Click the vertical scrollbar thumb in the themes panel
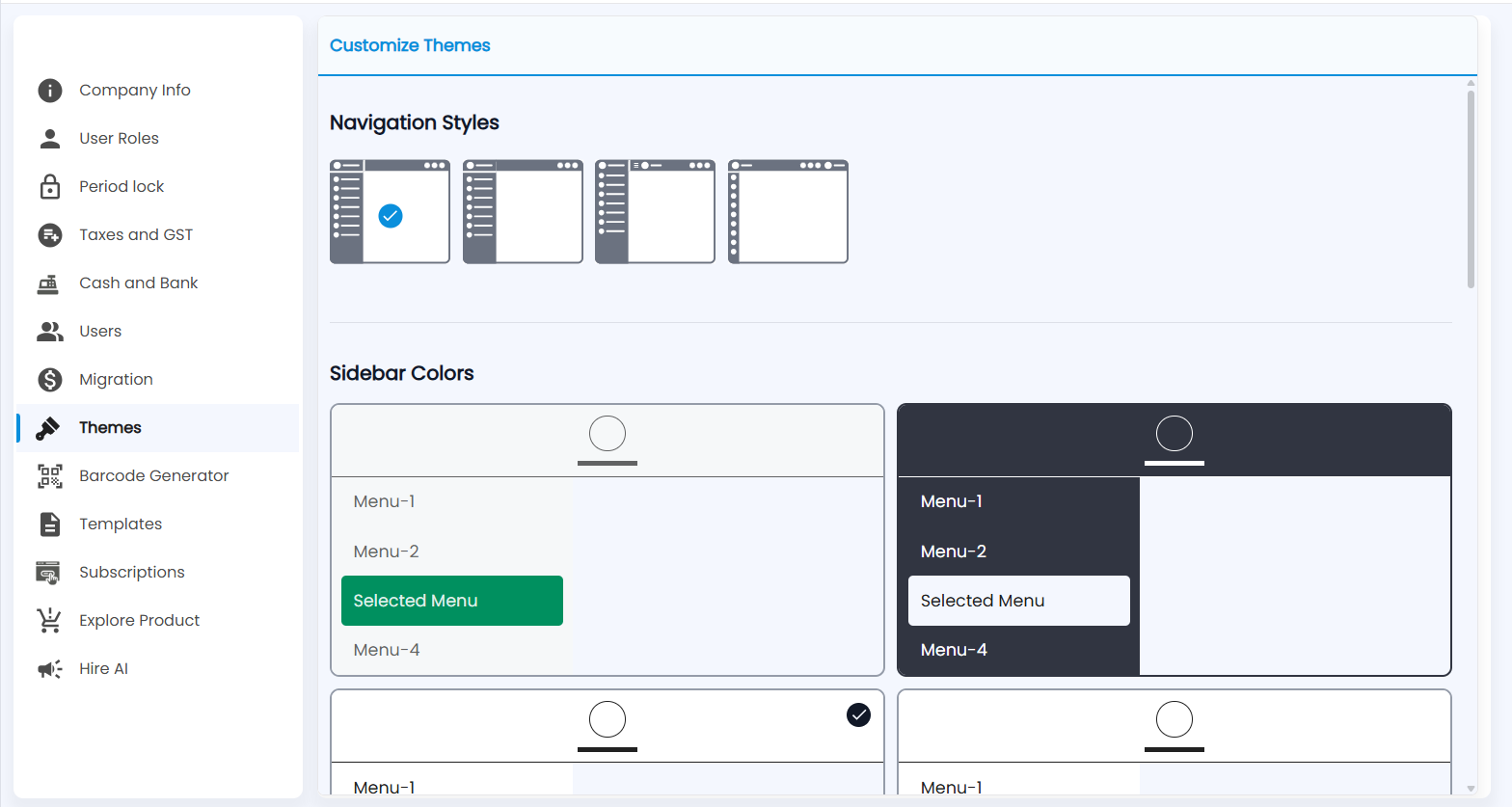This screenshot has width=1512, height=807. 1471,189
